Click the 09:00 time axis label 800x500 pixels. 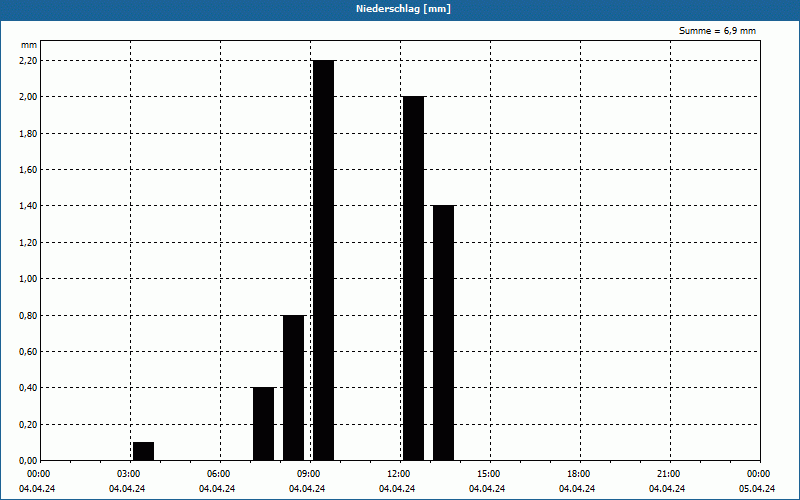[308, 474]
